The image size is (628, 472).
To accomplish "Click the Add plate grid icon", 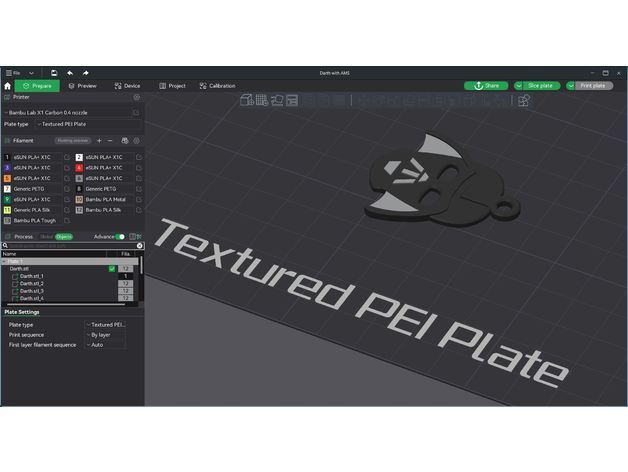I will point(261,100).
